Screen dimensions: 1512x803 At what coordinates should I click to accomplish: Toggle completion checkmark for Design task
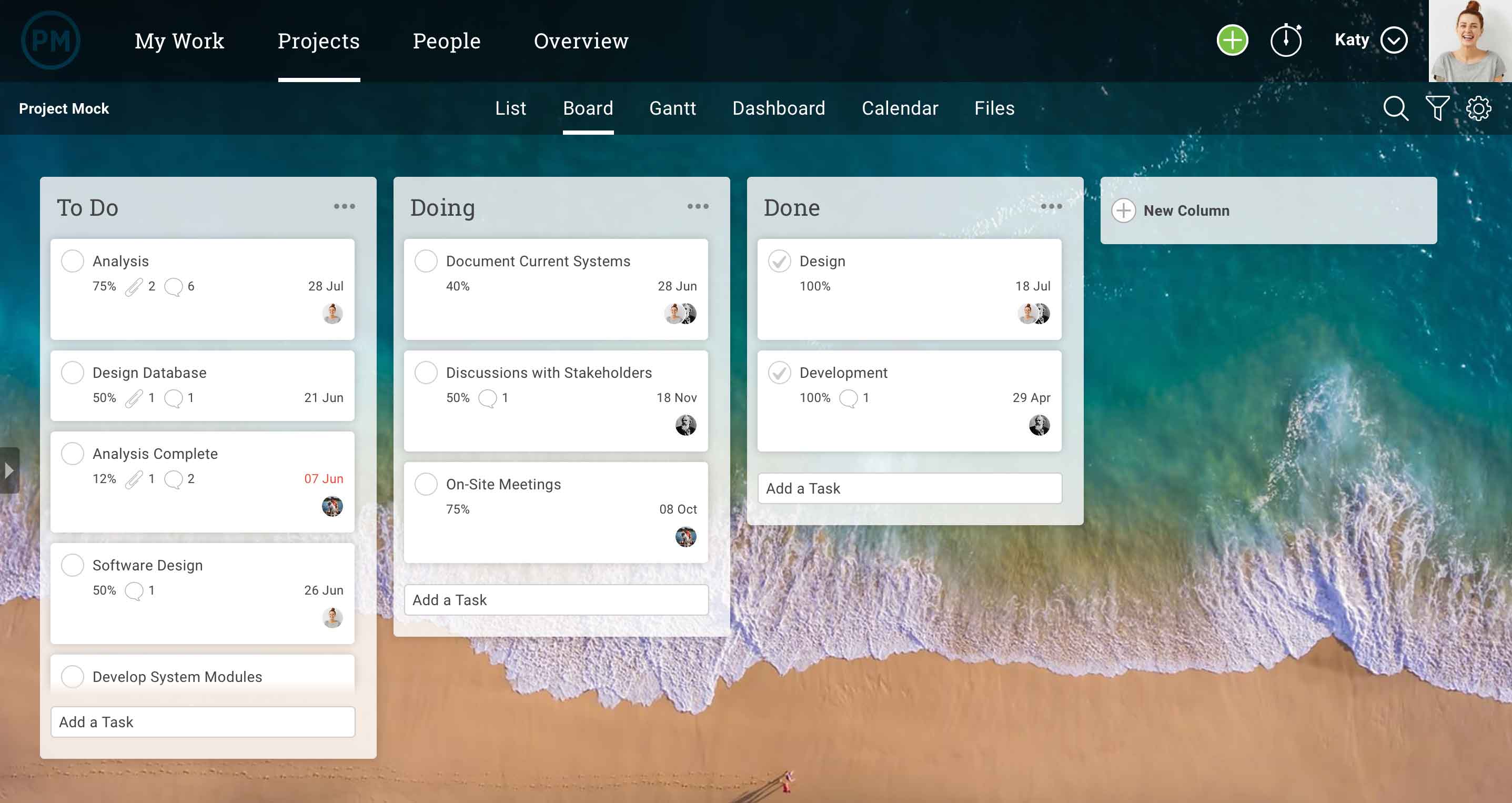point(779,261)
